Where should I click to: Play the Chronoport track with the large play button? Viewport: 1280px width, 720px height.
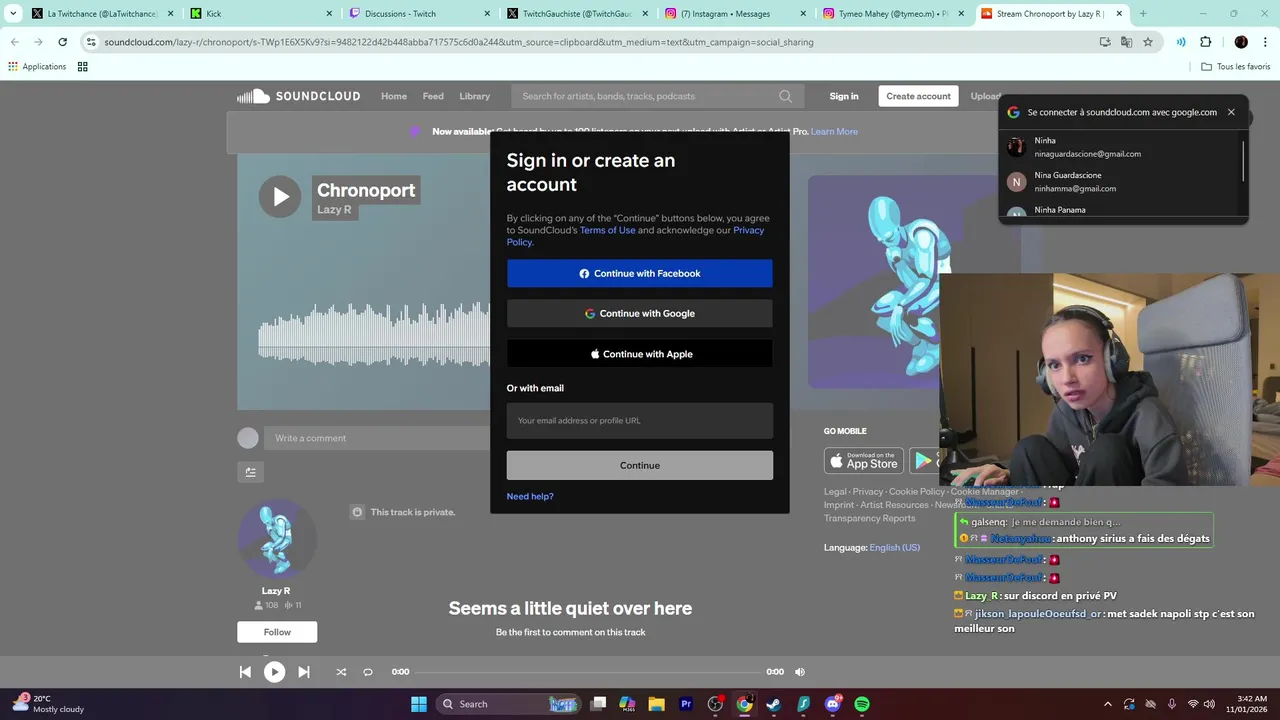[x=280, y=196]
